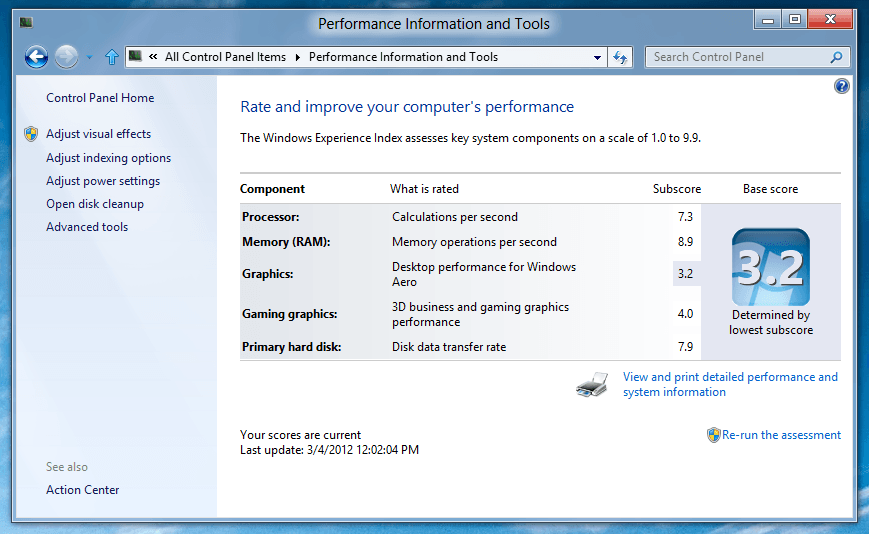Go back with the blue Back arrow
Viewport: 869px width, 534px height.
[x=36, y=57]
